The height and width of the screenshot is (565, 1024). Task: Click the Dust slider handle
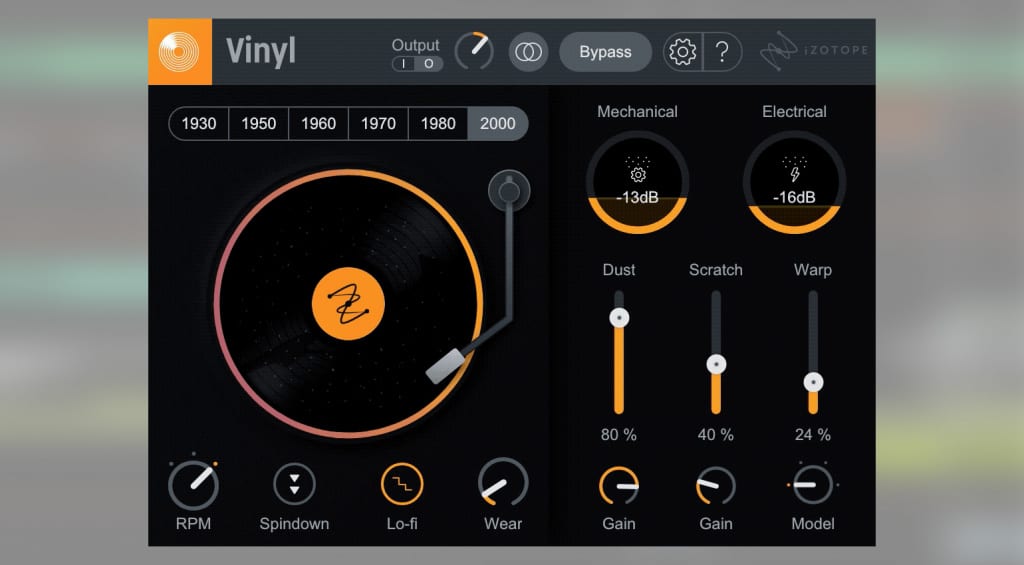pyautogui.click(x=619, y=317)
